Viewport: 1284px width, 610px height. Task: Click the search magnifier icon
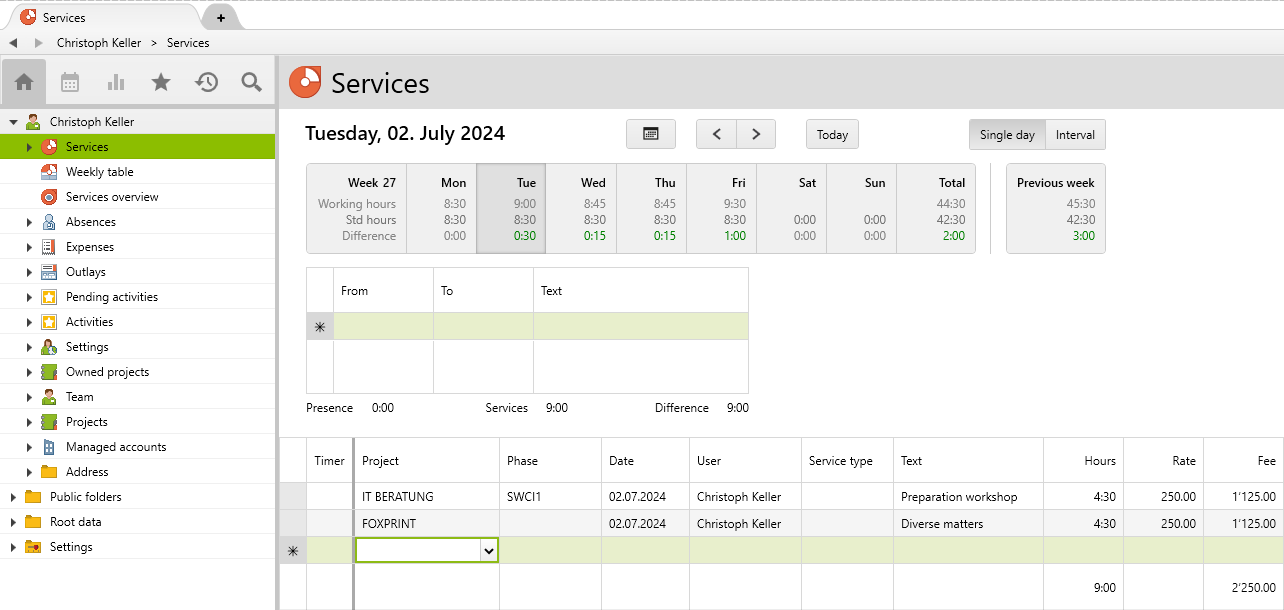tap(252, 82)
